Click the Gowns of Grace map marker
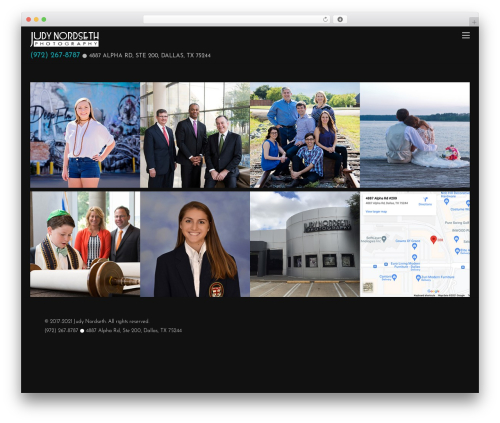 [414, 246]
